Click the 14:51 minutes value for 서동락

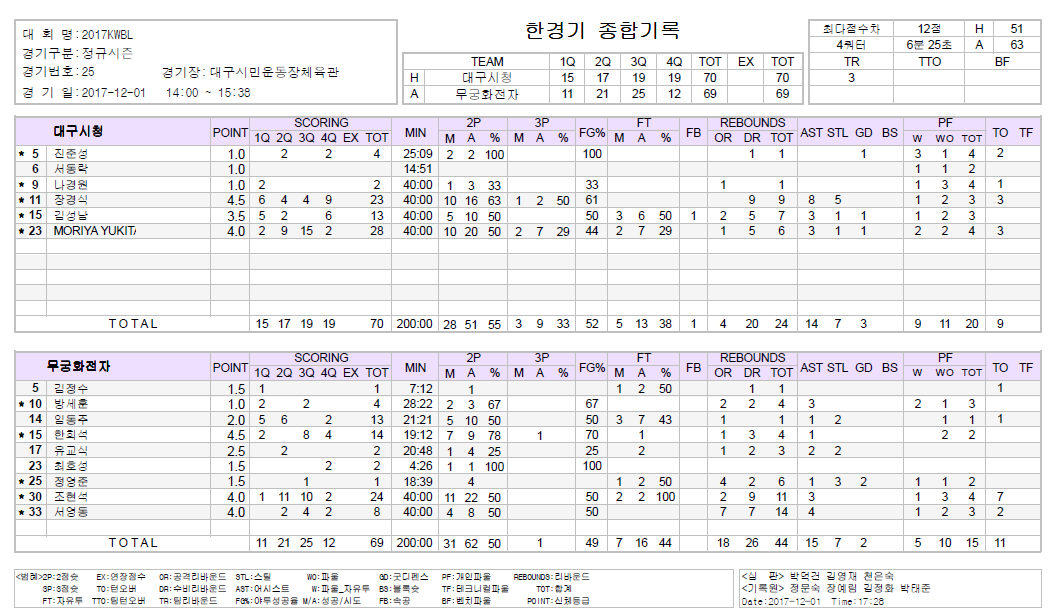click(x=418, y=169)
